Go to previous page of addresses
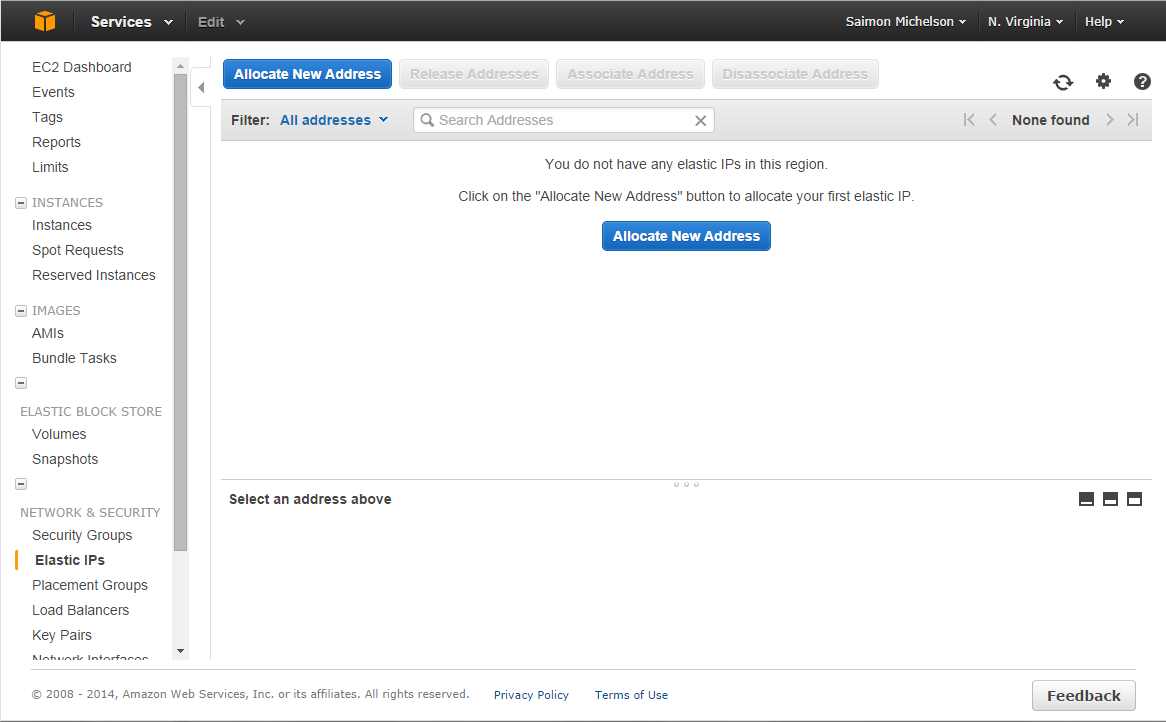 click(x=993, y=120)
